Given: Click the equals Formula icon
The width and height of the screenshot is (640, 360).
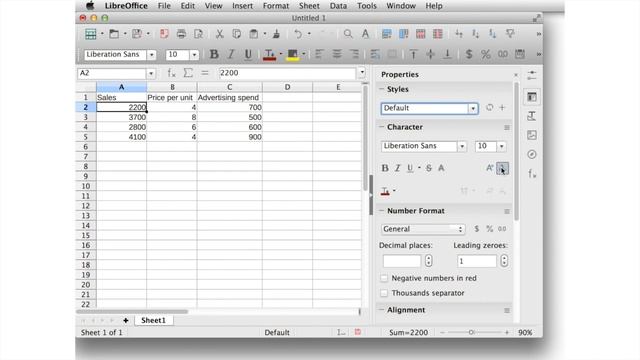Looking at the screenshot, I should [205, 73].
